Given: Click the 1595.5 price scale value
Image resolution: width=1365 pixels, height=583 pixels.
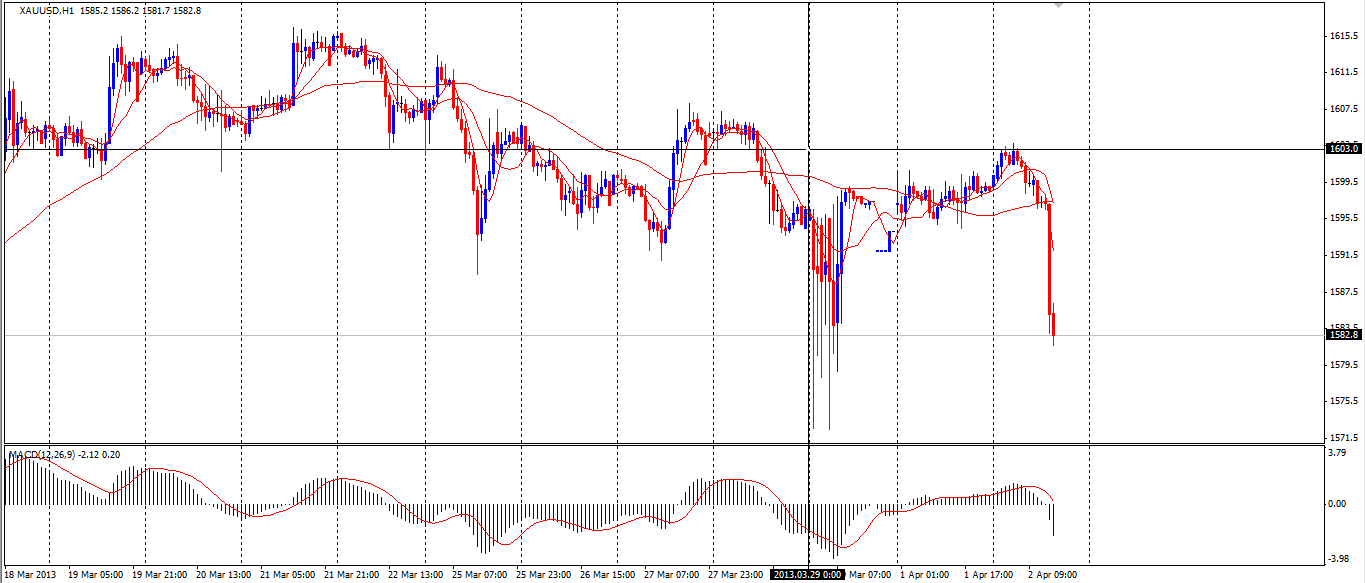Looking at the screenshot, I should point(1344,218).
